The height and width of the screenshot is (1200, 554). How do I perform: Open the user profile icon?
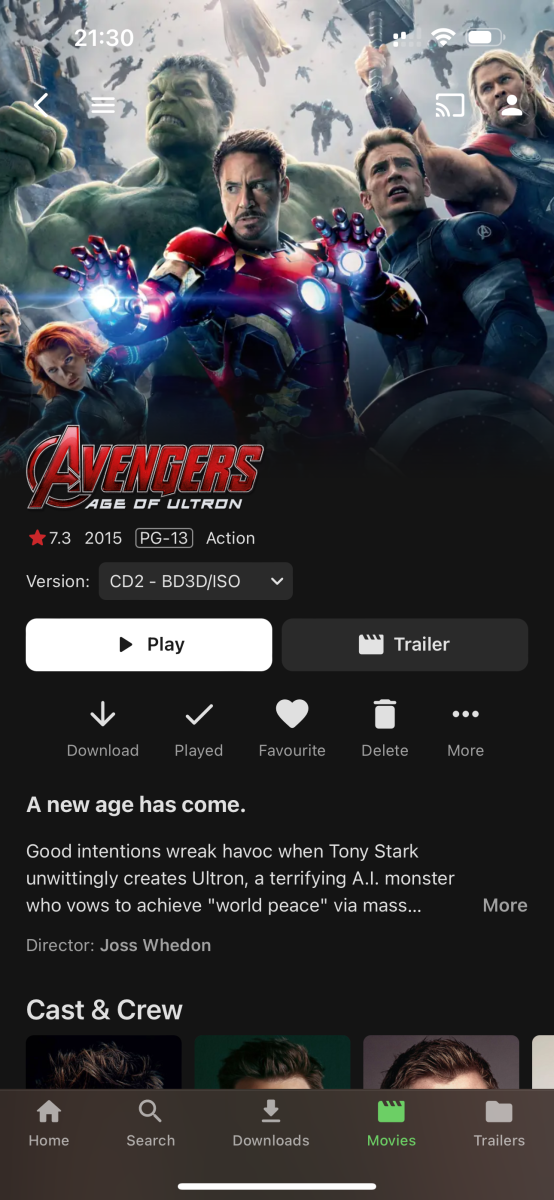512,105
